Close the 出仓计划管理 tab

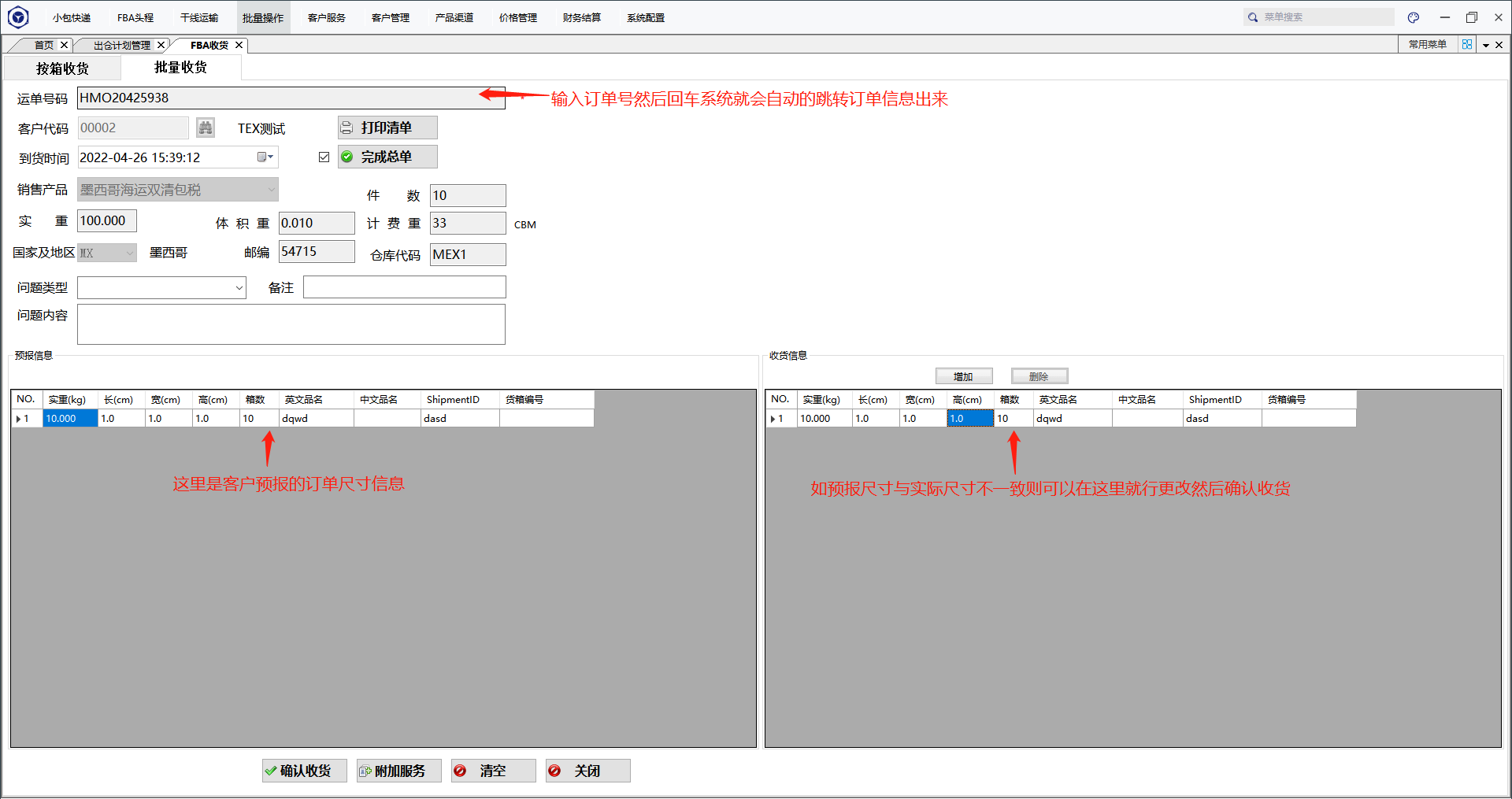[161, 45]
